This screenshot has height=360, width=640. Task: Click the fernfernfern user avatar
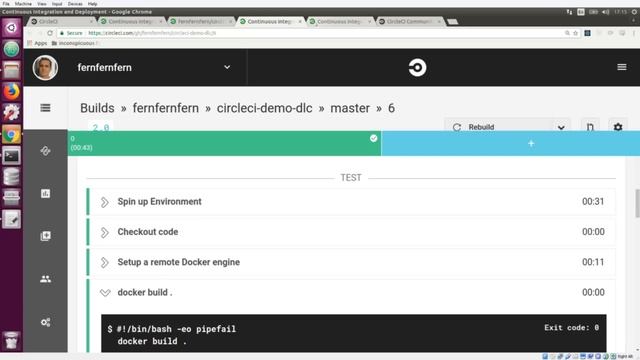pyautogui.click(x=45, y=67)
